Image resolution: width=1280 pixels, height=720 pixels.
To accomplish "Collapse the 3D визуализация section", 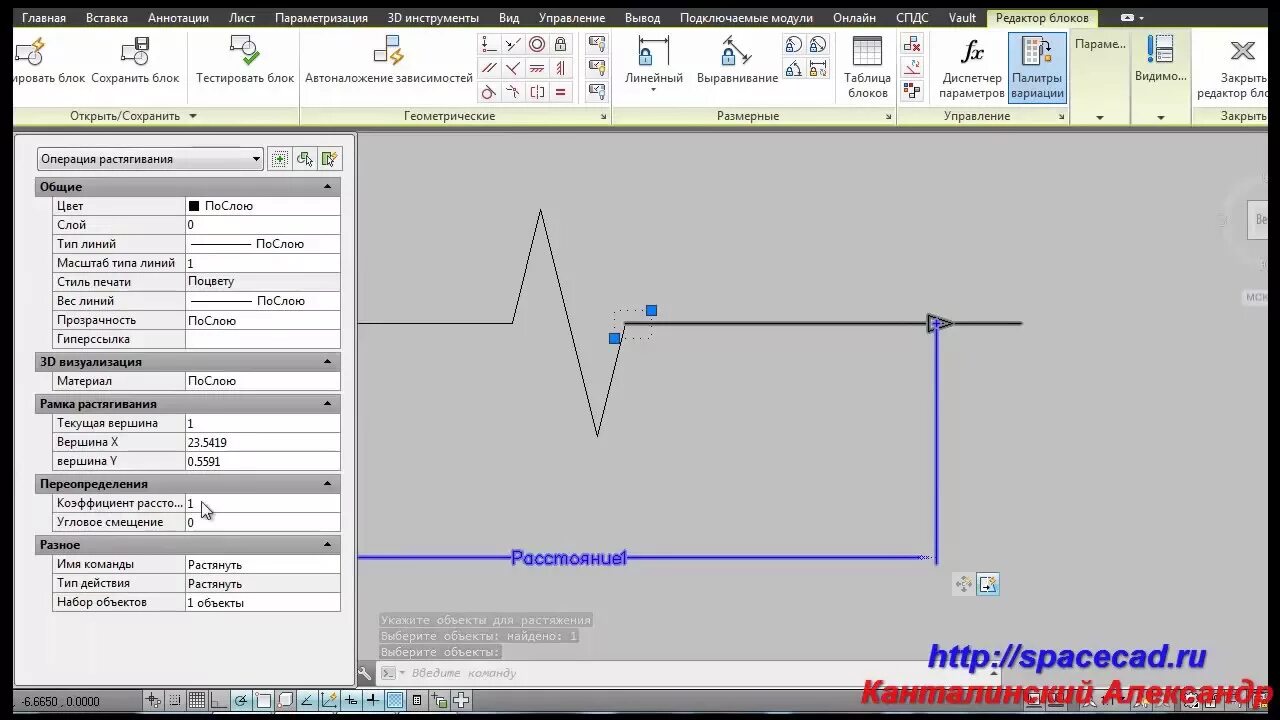I will tap(327, 362).
